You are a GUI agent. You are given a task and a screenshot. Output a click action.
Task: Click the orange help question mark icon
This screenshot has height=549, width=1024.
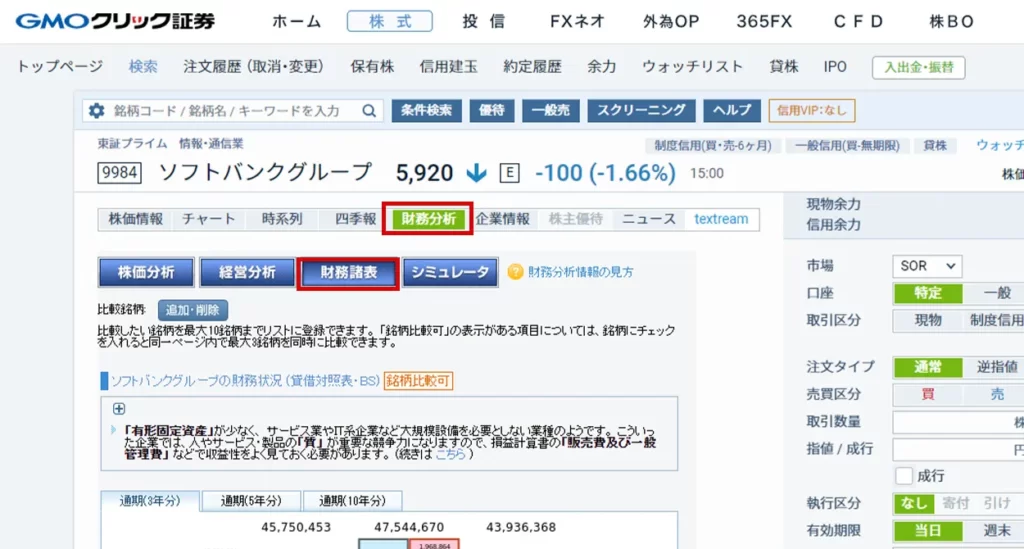click(515, 272)
